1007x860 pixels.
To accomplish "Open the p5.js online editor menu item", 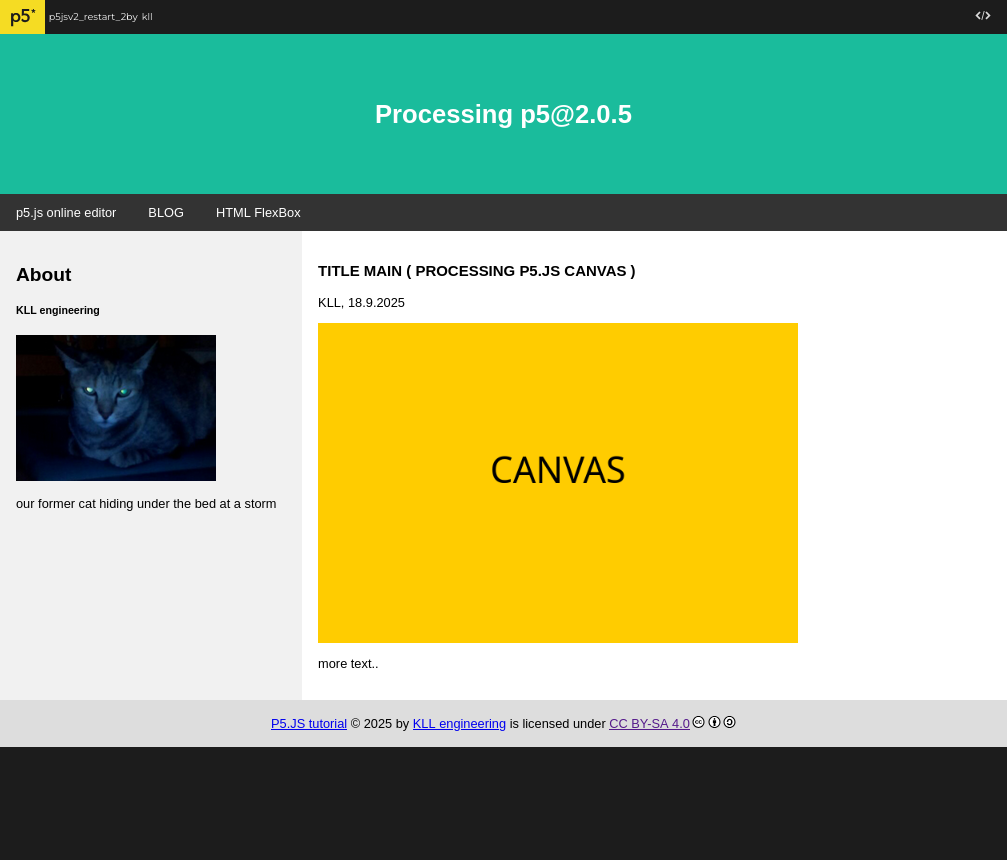I will 66,213.
